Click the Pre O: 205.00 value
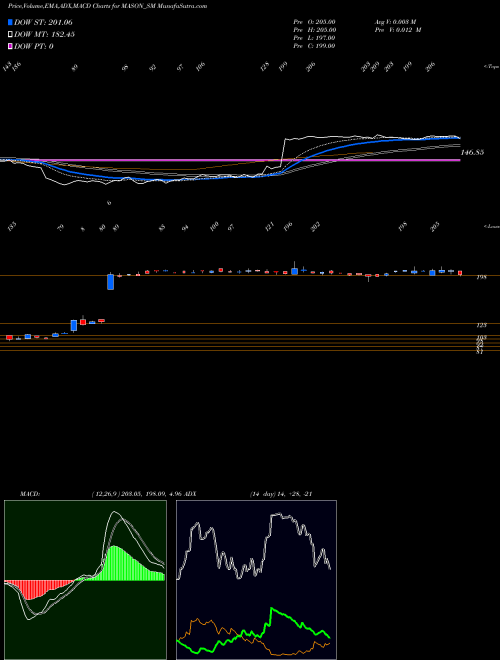 coord(314,22)
